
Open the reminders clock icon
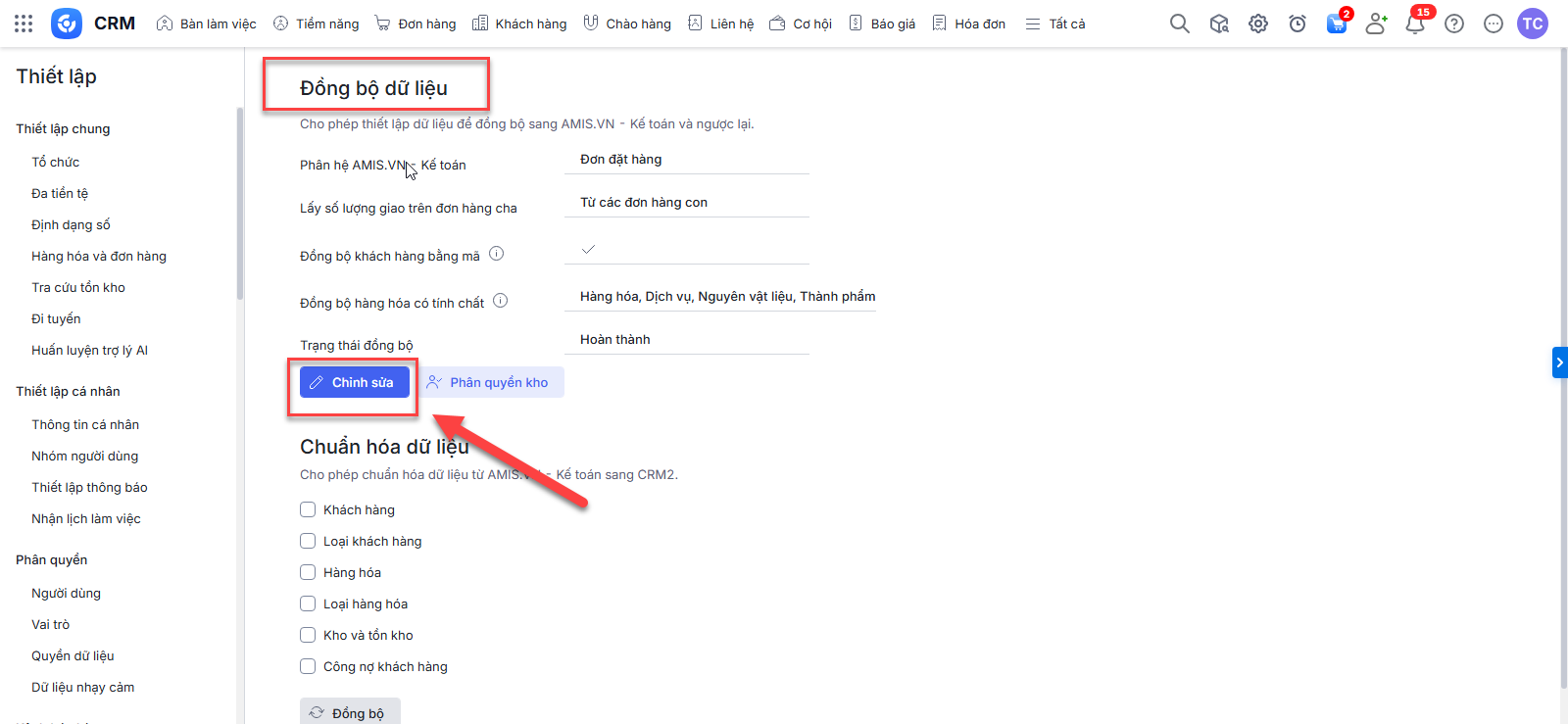pyautogui.click(x=1298, y=24)
